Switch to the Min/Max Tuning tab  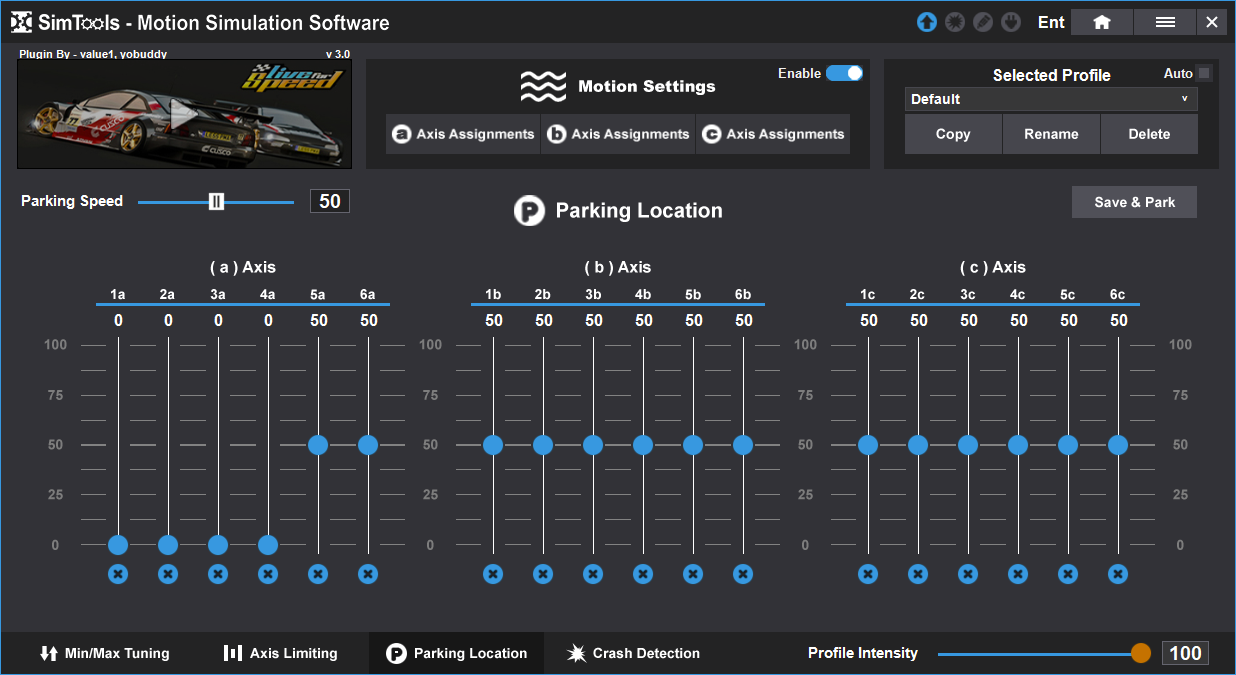pyautogui.click(x=105, y=653)
